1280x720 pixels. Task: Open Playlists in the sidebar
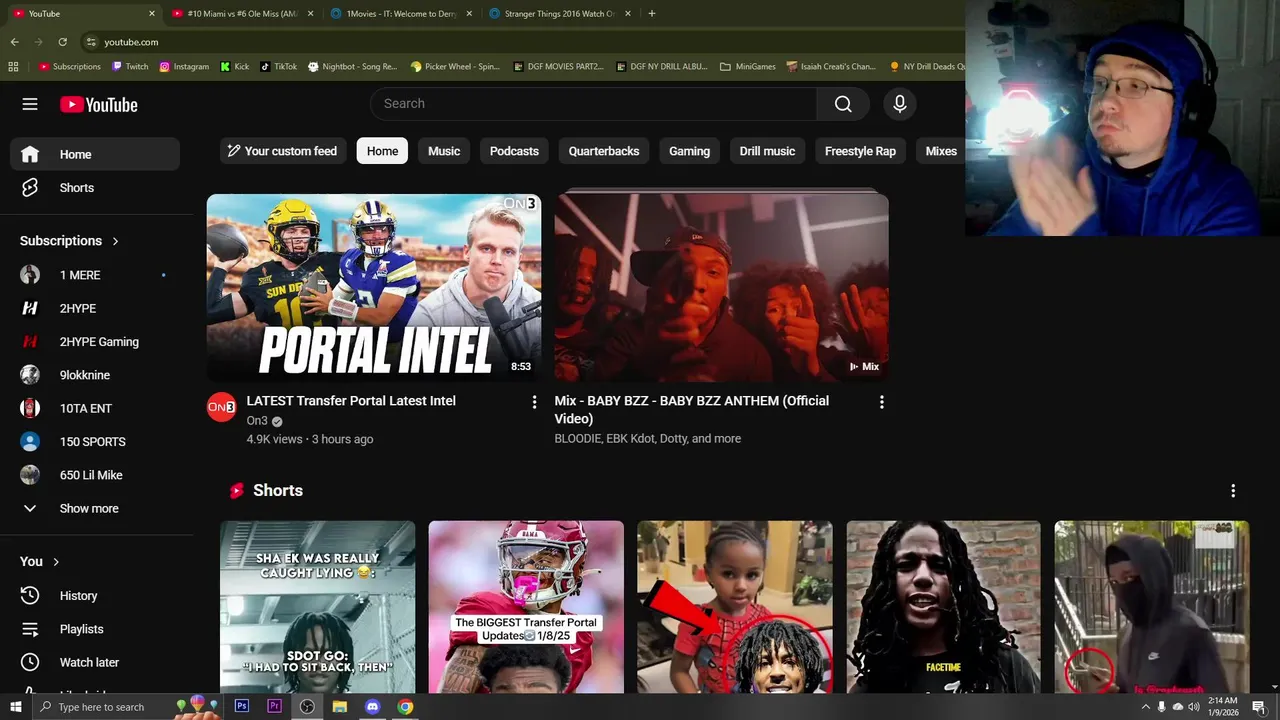coord(95,629)
